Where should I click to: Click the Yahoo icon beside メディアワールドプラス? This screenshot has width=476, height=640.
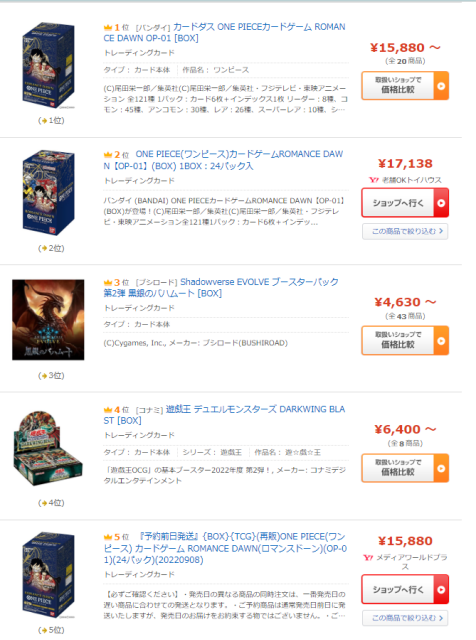[368, 558]
